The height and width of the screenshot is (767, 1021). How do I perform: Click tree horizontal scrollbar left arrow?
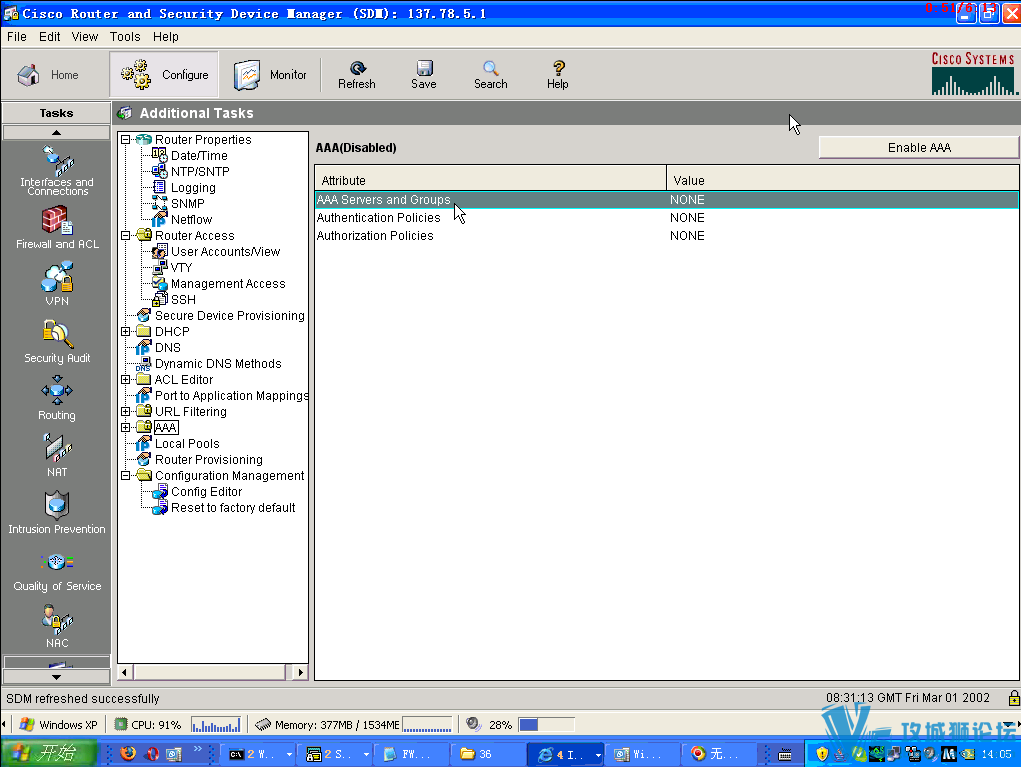pos(124,672)
